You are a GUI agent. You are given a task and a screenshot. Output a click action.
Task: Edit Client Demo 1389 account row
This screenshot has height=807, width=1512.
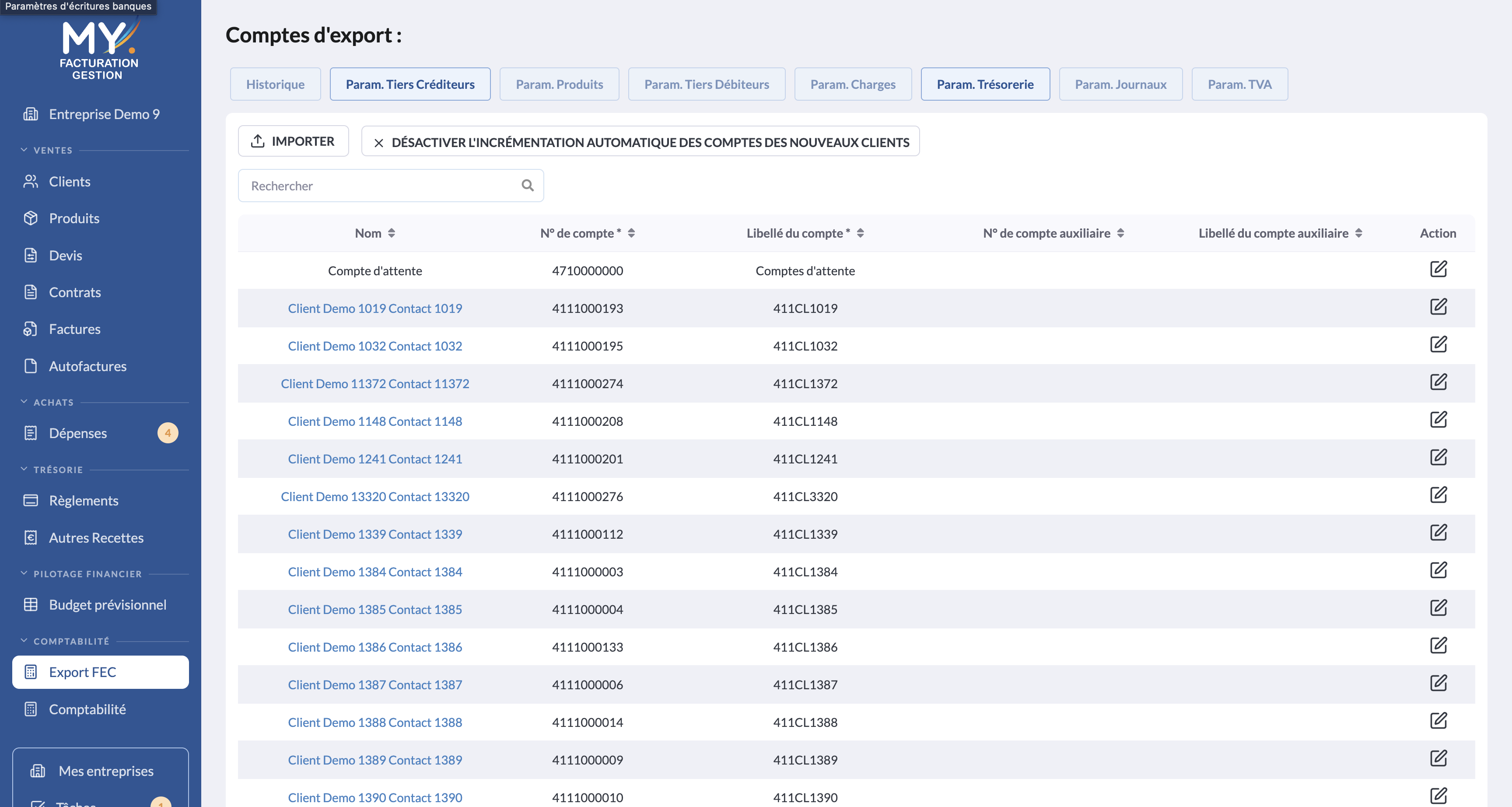coord(1438,758)
